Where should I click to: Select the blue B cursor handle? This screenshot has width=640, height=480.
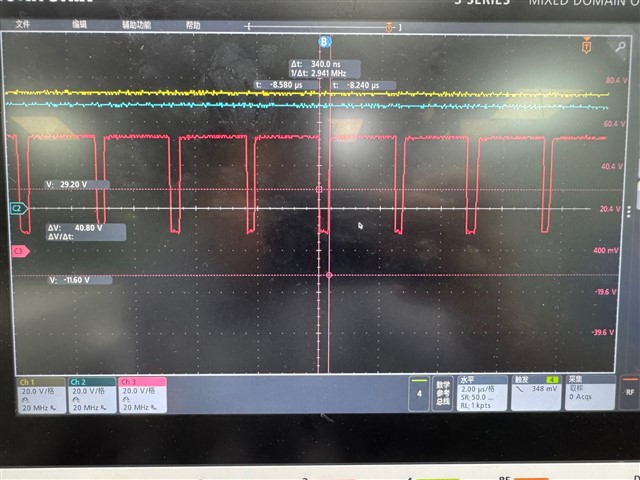click(x=324, y=42)
